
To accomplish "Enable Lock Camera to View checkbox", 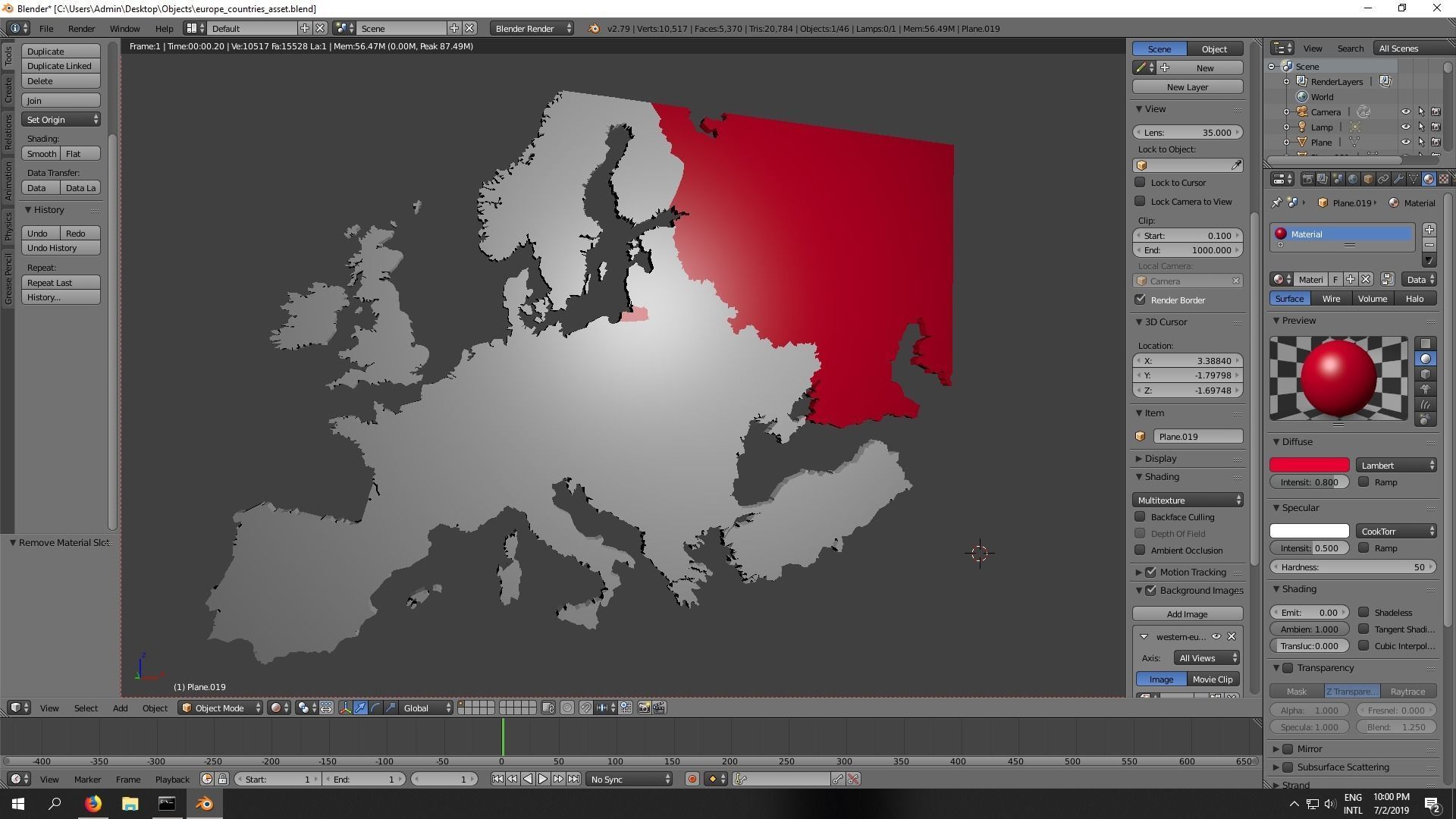I will [x=1140, y=201].
